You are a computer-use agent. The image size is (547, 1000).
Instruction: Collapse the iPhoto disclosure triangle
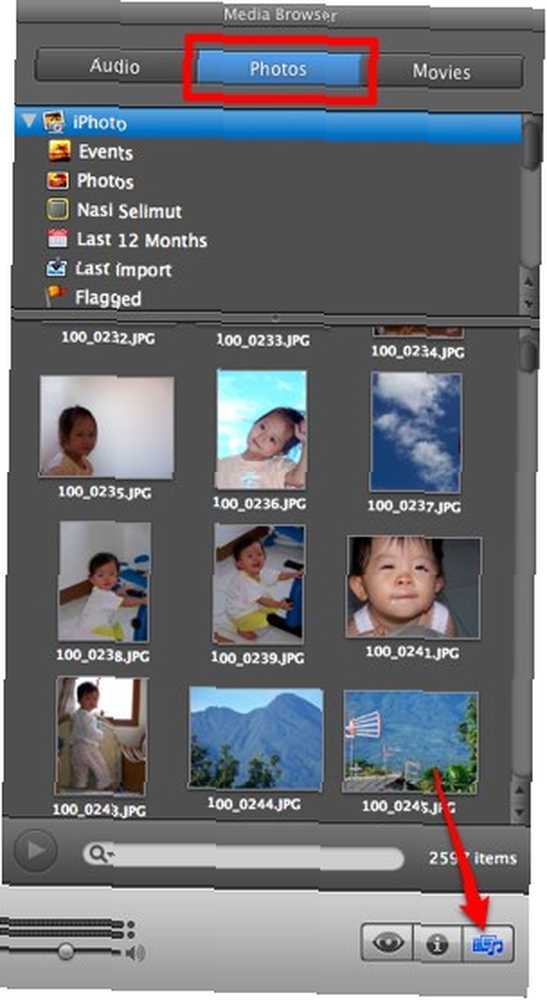(x=28, y=120)
